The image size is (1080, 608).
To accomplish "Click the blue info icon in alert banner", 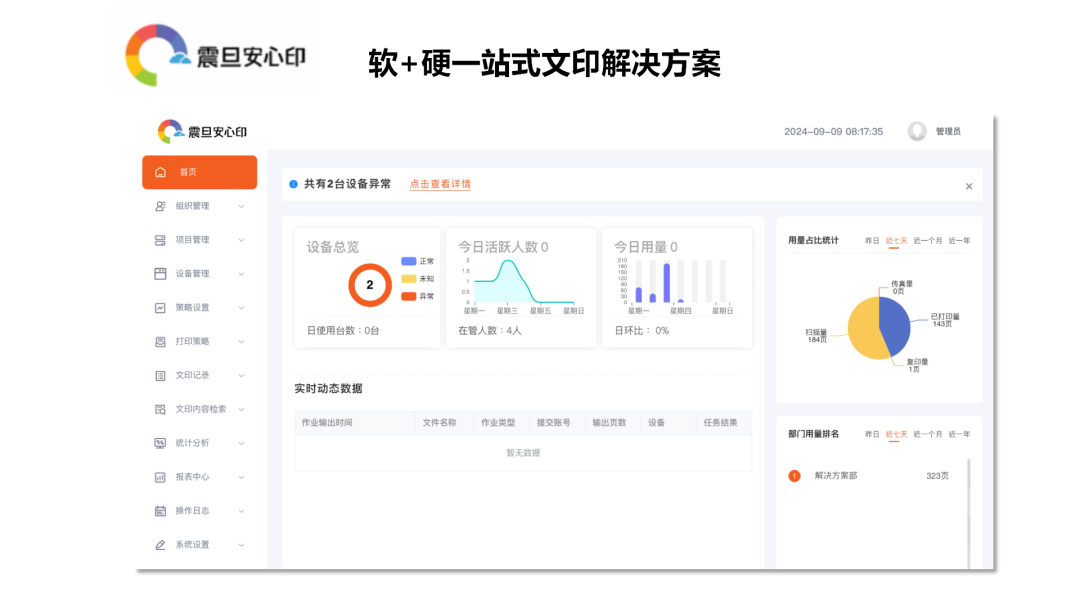I will click(x=293, y=184).
